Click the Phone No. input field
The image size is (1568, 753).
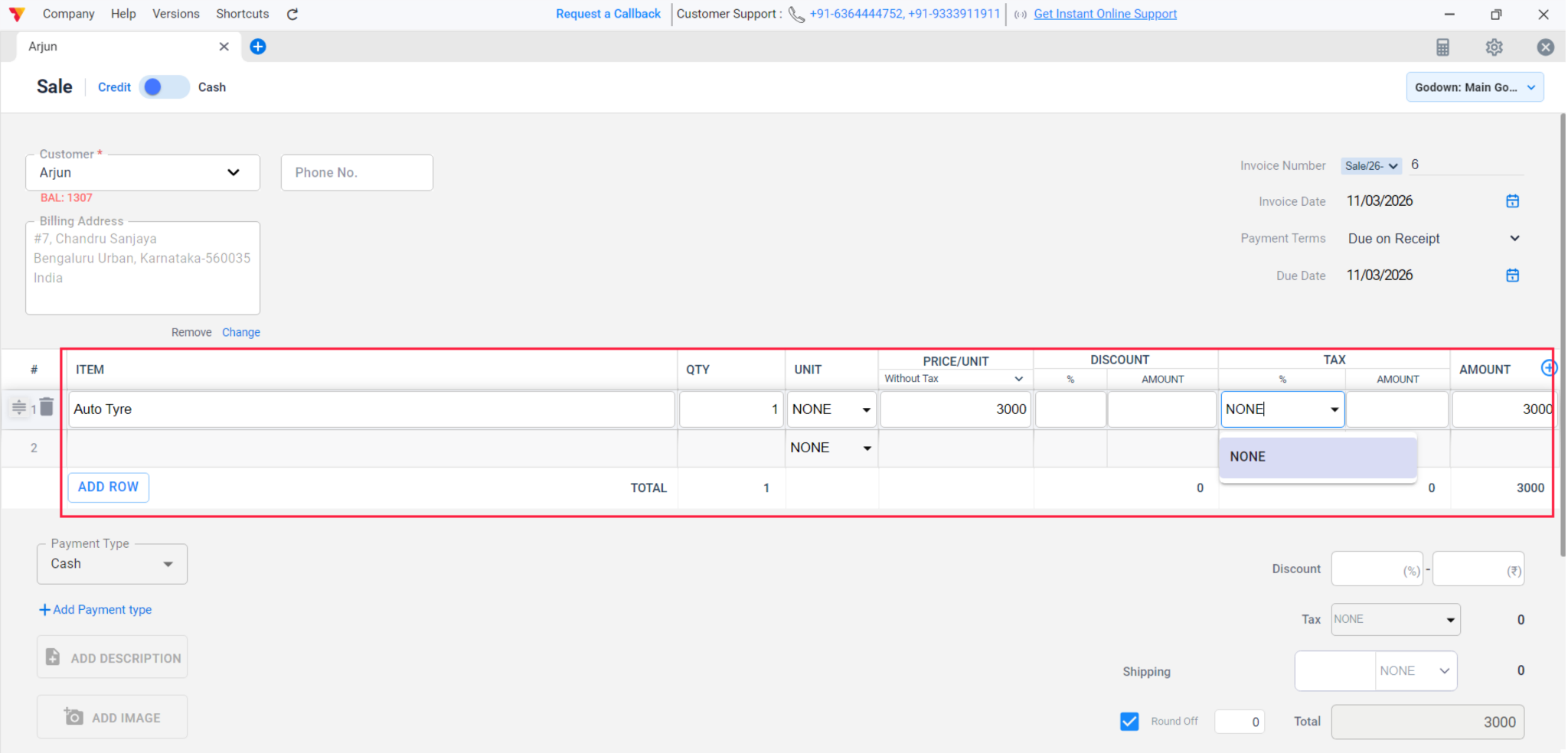pos(357,173)
